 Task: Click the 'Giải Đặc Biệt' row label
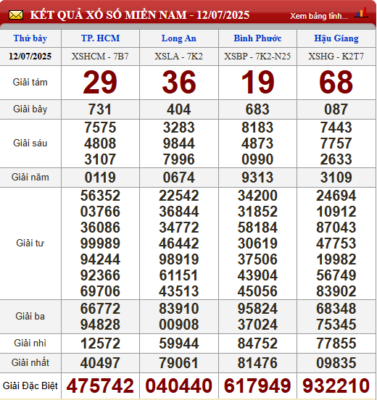(30, 386)
